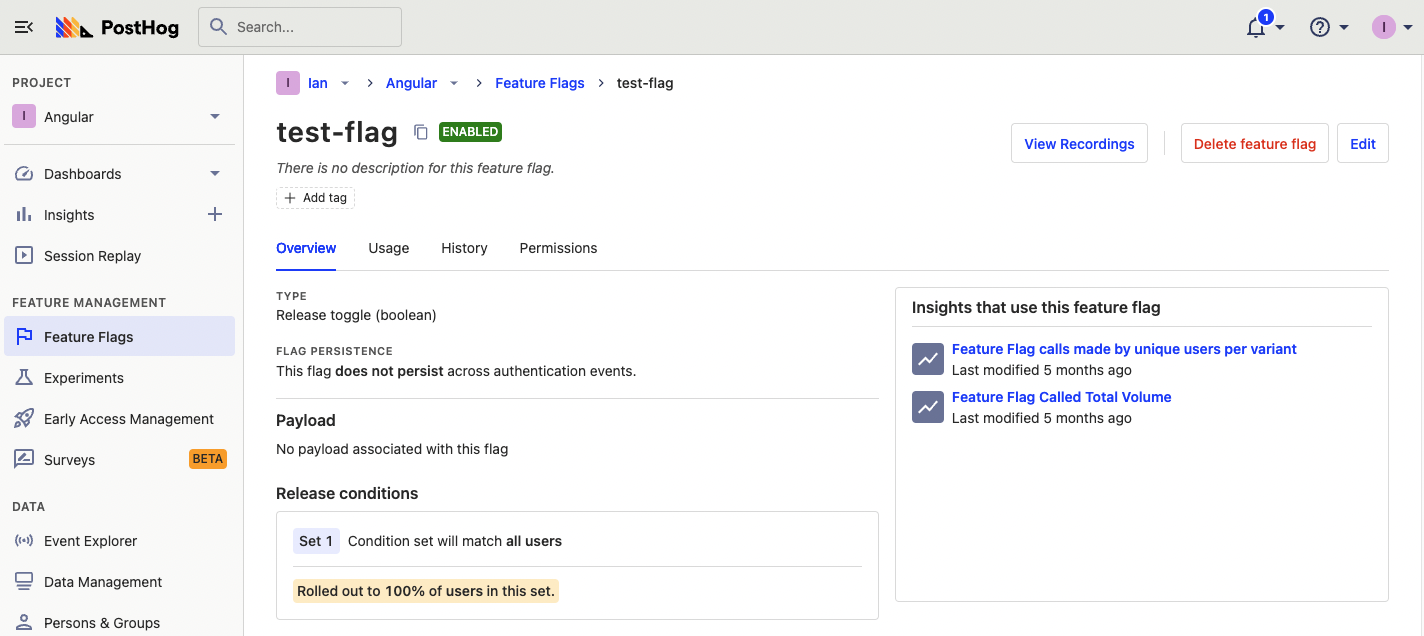Viewport: 1424px width, 636px height.
Task: Expand the Angular project dropdown in the sidebar
Action: [x=214, y=117]
